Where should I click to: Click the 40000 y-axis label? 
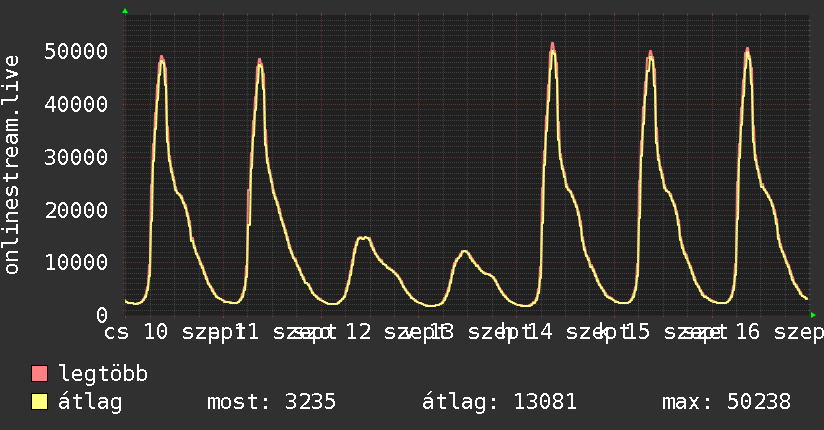(x=76, y=104)
